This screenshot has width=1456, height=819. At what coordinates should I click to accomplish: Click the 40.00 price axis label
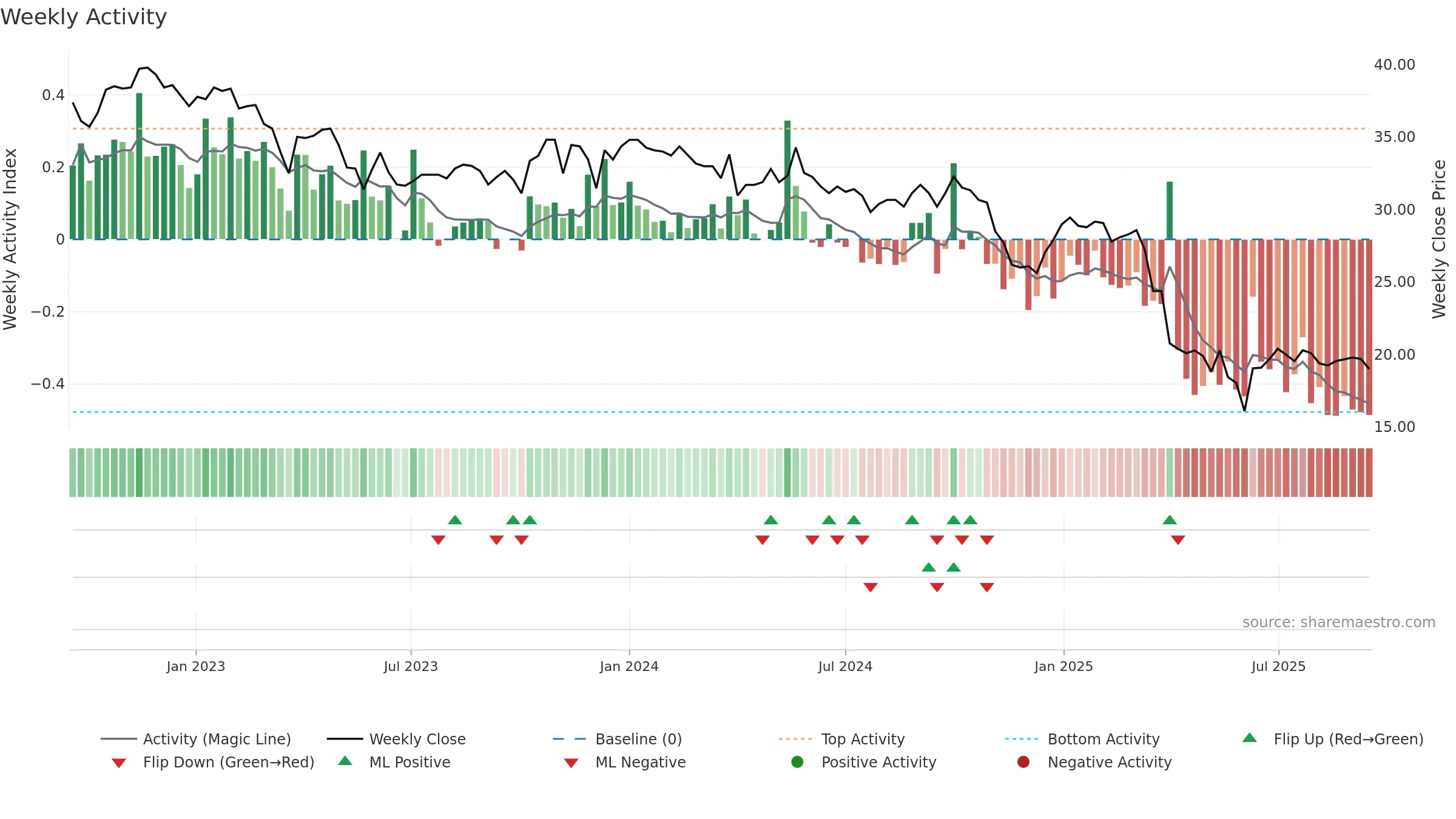pos(1395,65)
